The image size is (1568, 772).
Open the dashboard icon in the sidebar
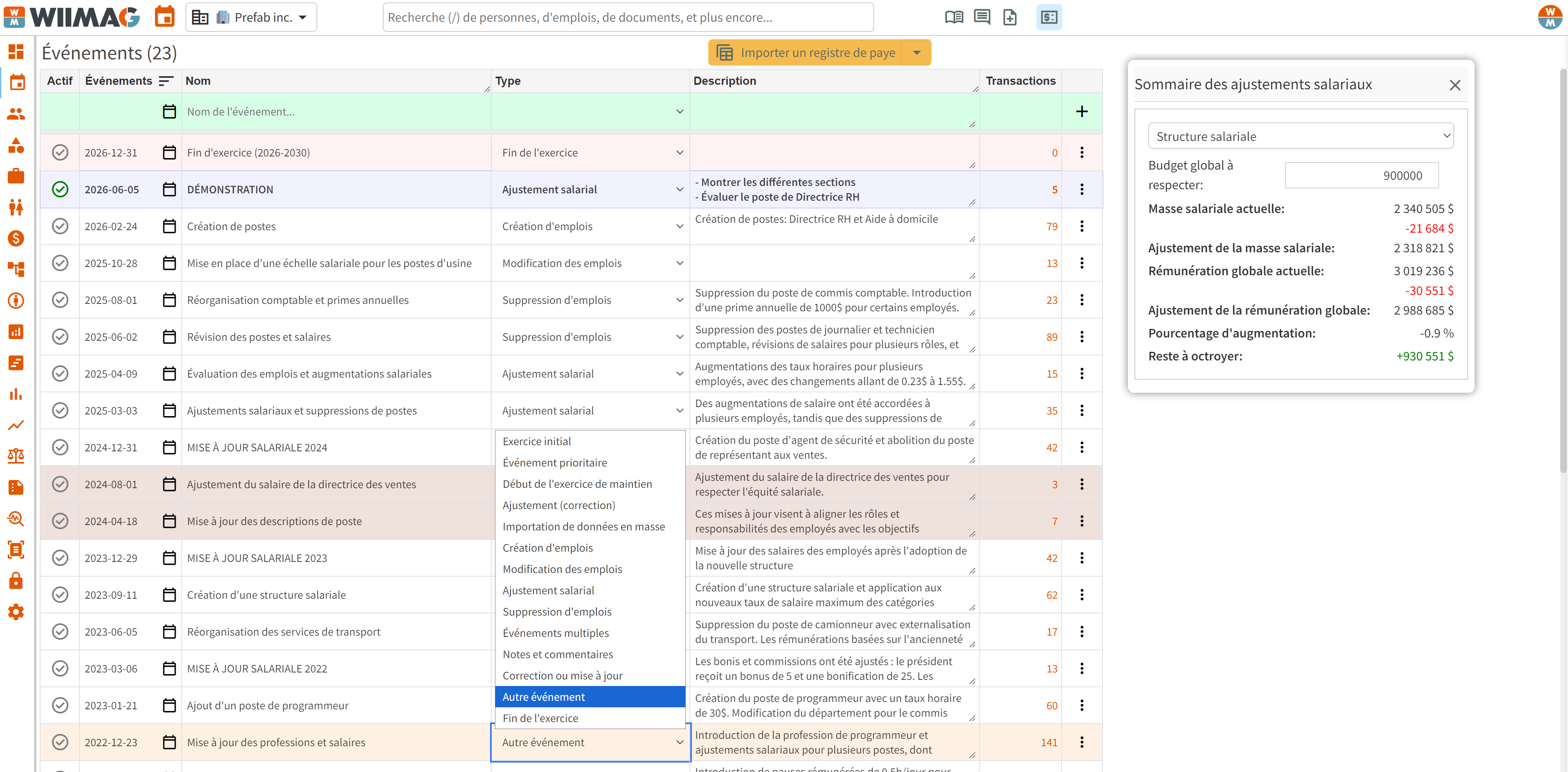coord(16,52)
